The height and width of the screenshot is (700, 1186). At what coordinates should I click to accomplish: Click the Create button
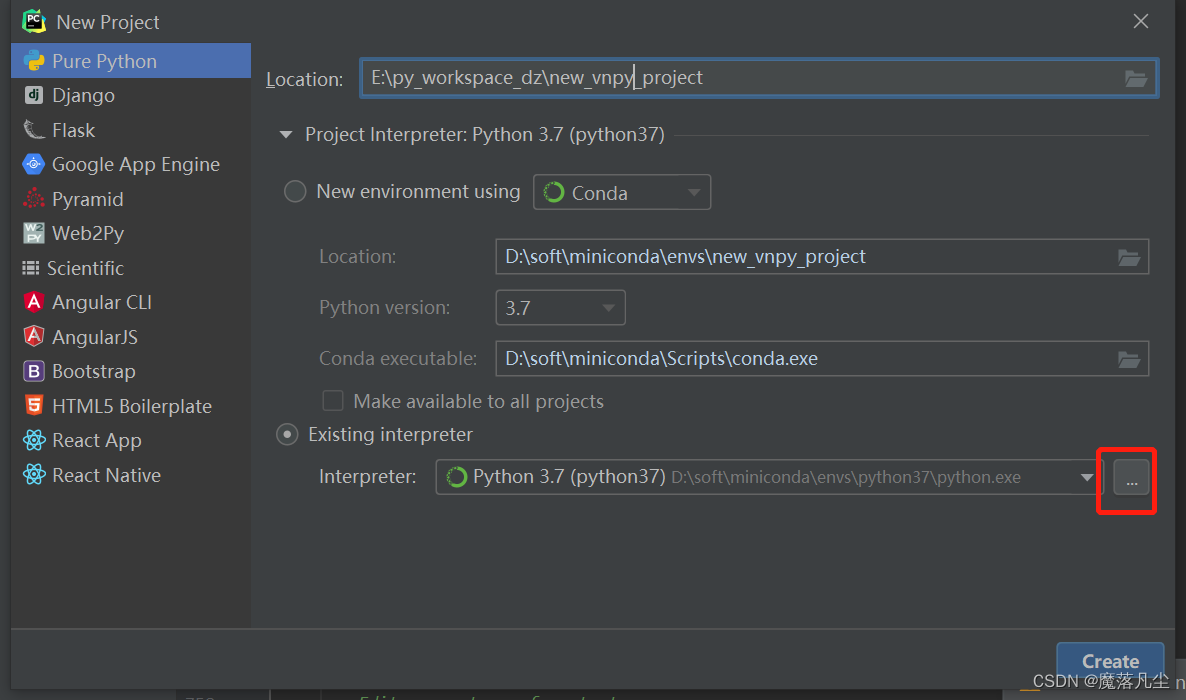pos(1110,661)
